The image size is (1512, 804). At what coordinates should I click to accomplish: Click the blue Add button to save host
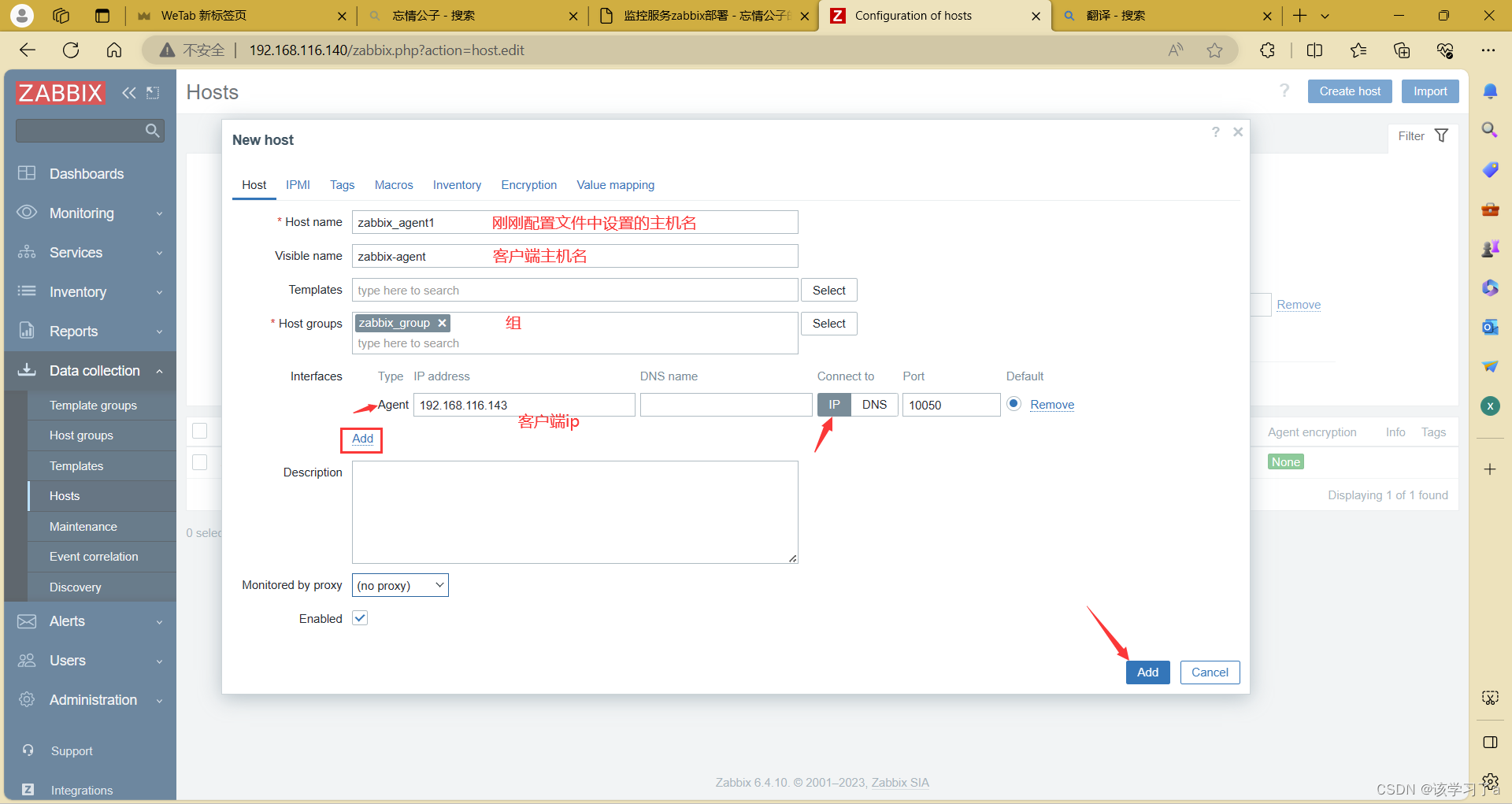pos(1147,672)
